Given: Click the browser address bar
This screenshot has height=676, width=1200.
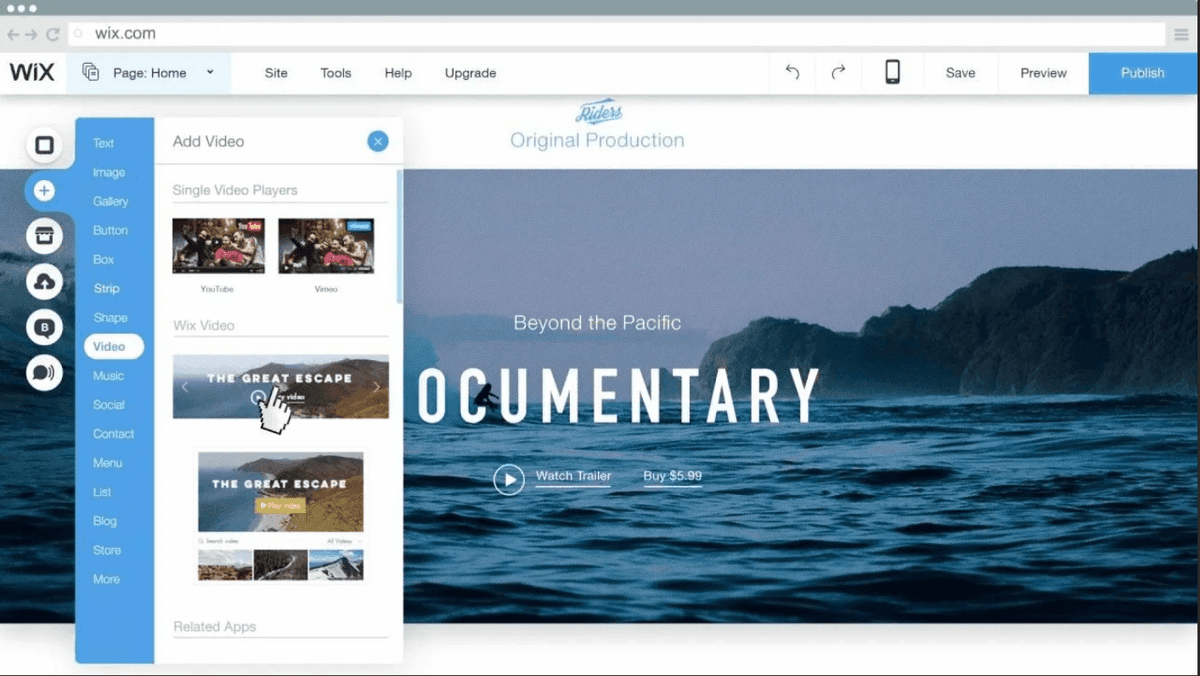Looking at the screenshot, I should pos(620,34).
